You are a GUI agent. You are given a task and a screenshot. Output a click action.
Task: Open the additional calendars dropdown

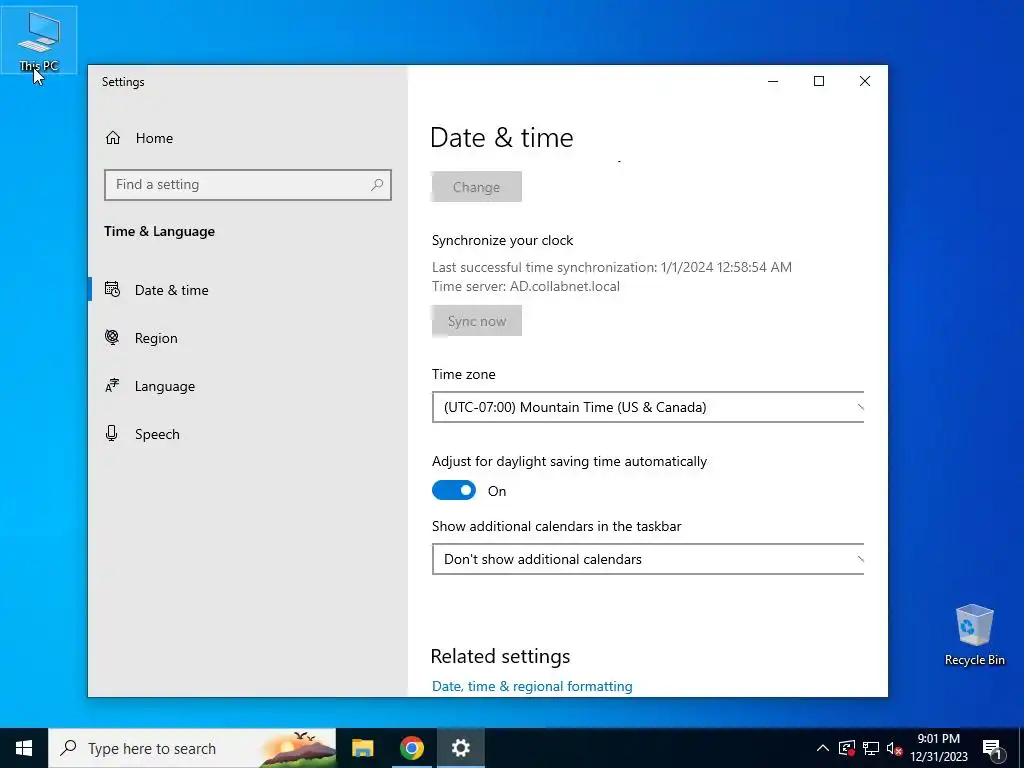click(x=648, y=559)
